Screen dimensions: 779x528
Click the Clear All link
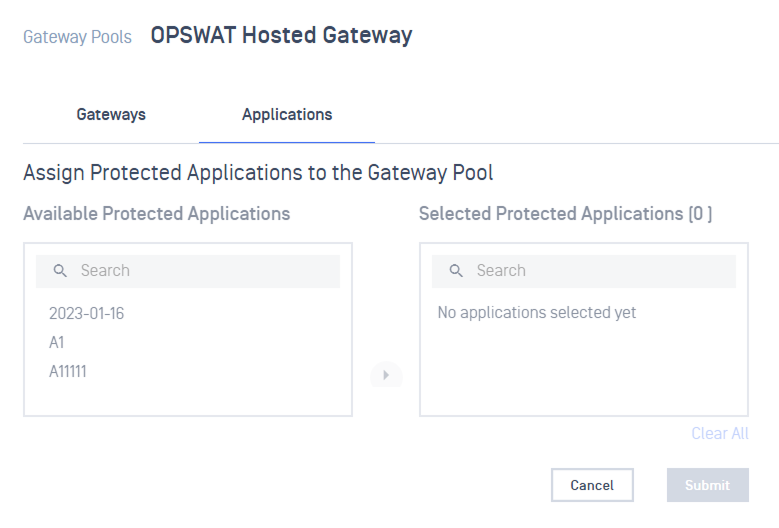click(720, 433)
